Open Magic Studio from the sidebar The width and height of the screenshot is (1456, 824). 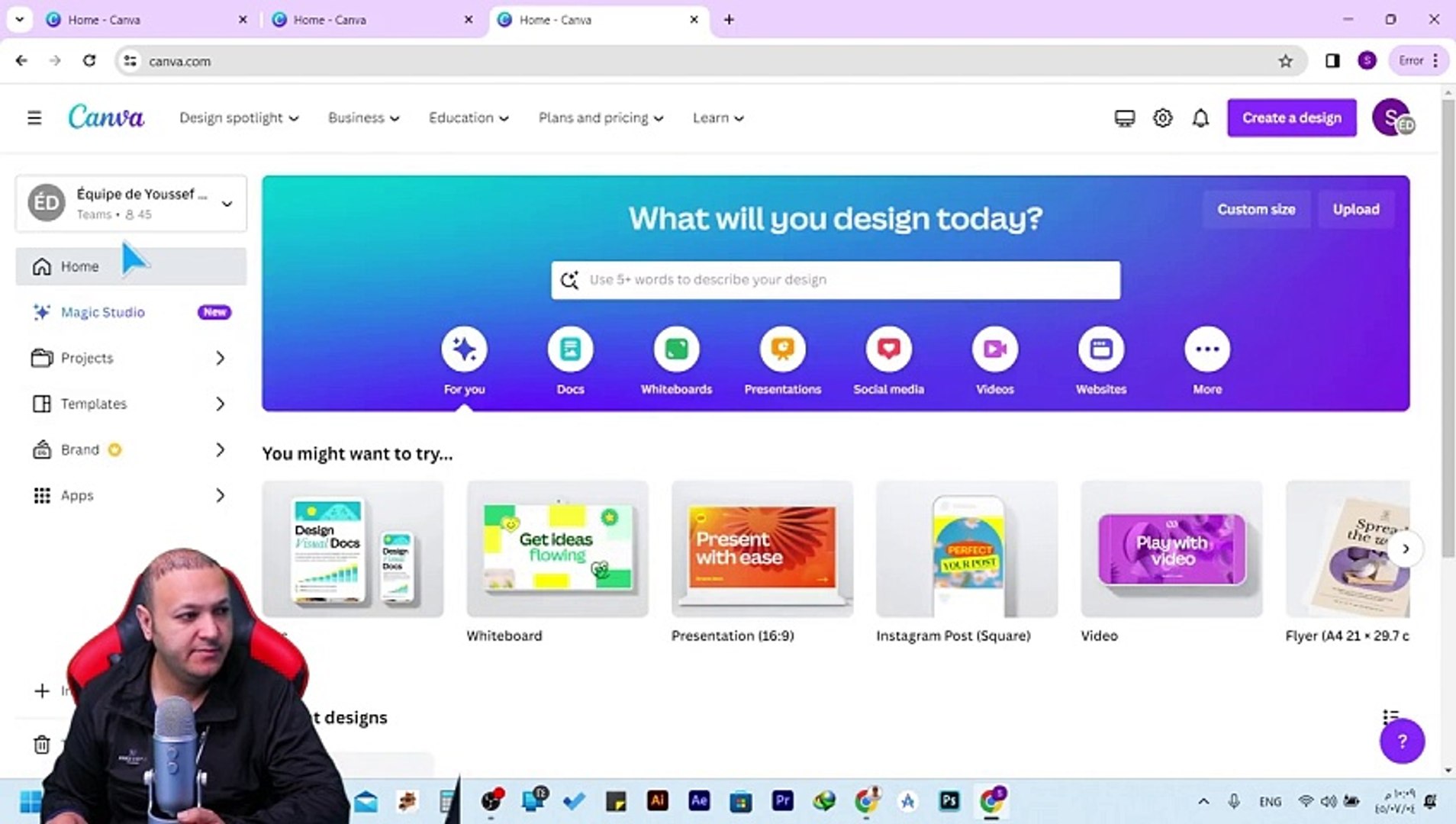103,312
